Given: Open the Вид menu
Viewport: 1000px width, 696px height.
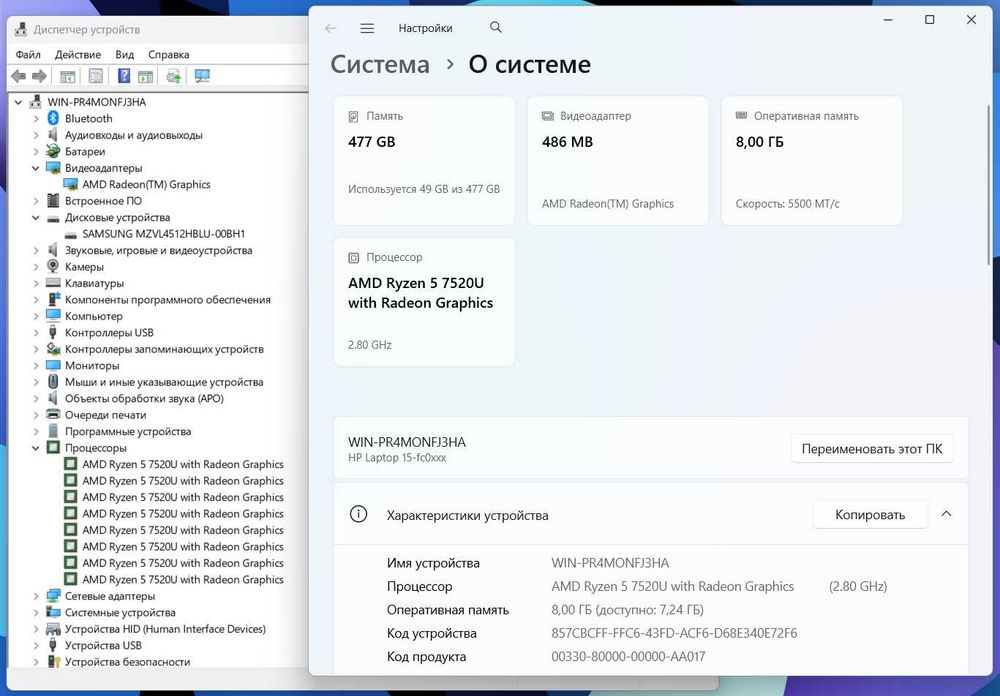Looking at the screenshot, I should point(124,54).
